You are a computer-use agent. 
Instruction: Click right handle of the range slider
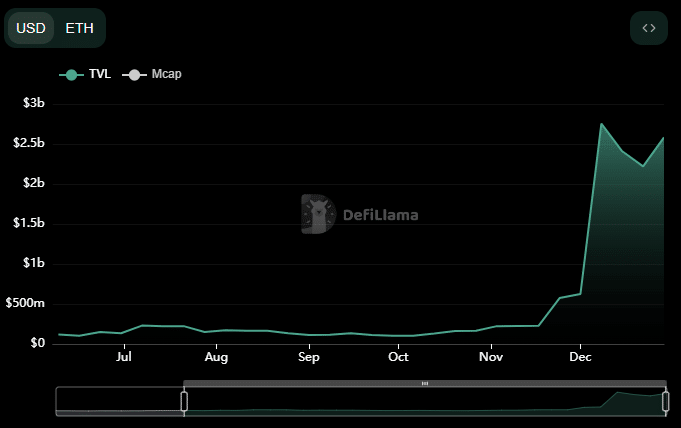[x=666, y=401]
